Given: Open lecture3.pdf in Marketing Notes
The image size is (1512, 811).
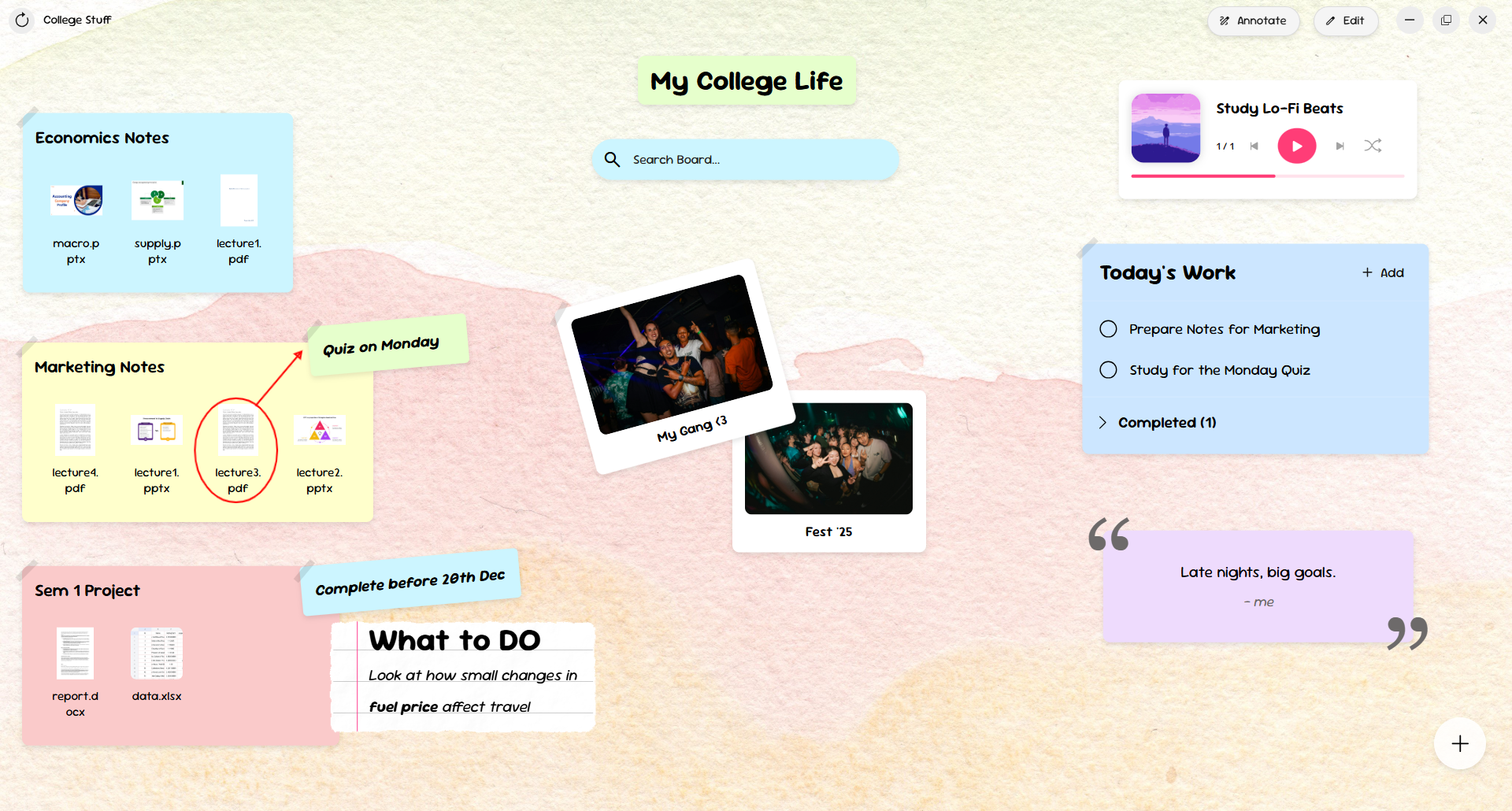Looking at the screenshot, I should tap(238, 451).
